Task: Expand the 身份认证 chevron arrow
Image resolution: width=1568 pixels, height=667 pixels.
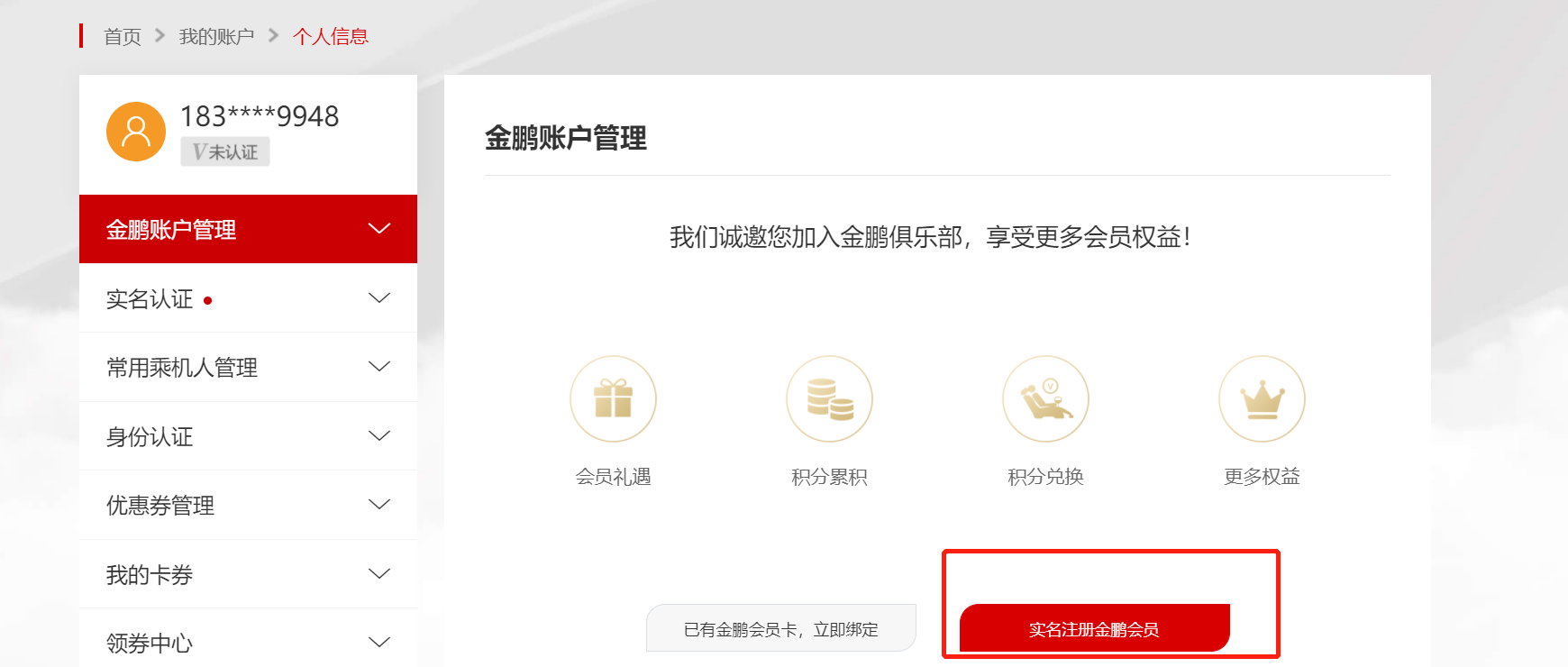Action: click(x=379, y=436)
